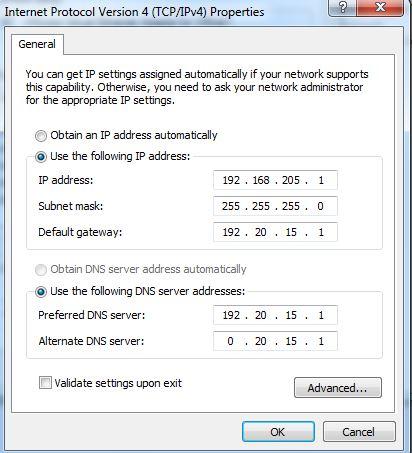Confirm with the OK button

(x=278, y=432)
